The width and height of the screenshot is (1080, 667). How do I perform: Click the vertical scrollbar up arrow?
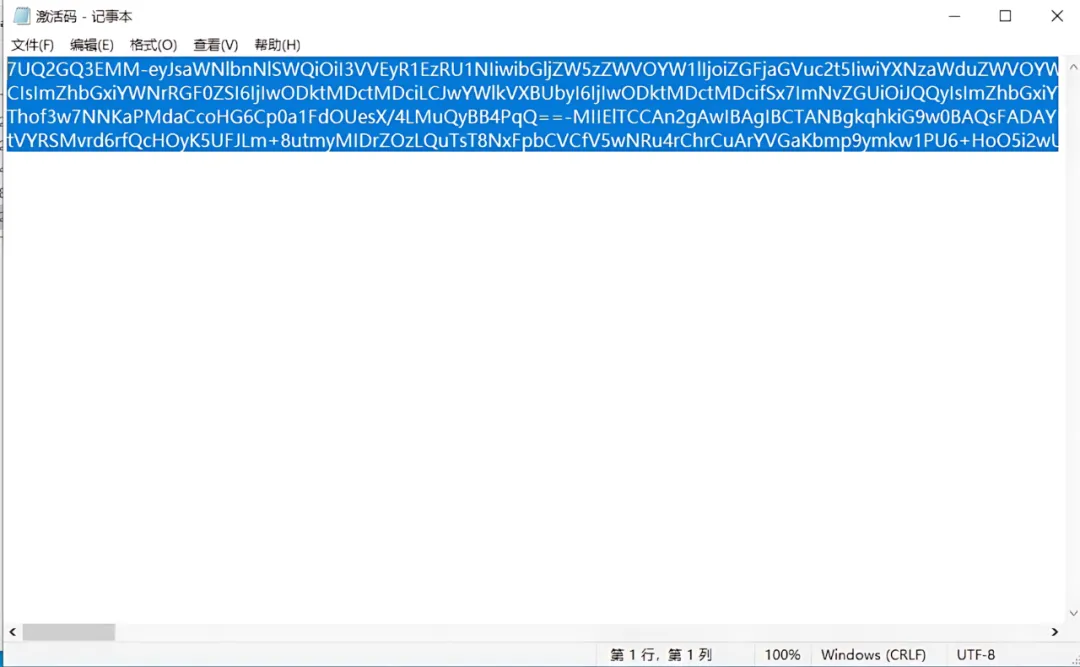click(x=1073, y=67)
